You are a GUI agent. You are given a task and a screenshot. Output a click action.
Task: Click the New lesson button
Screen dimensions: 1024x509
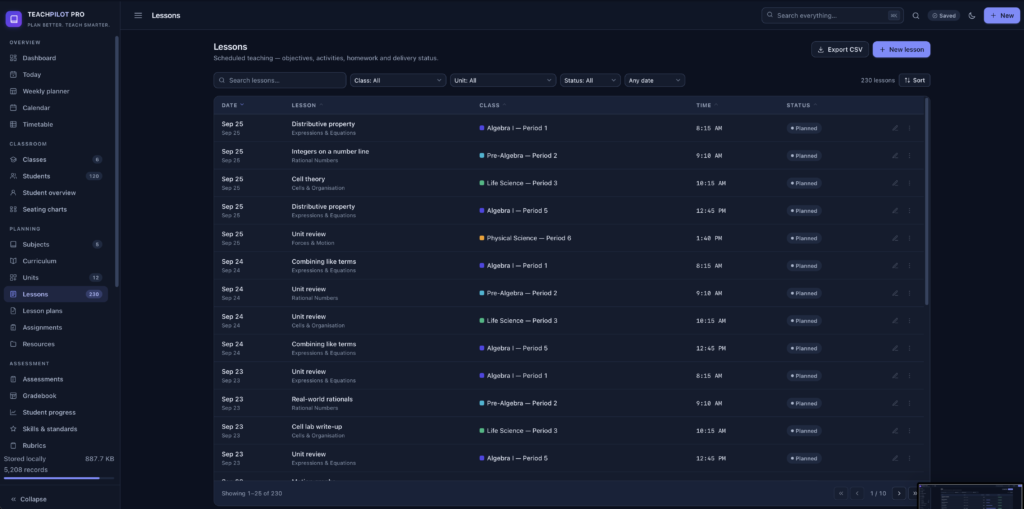click(901, 50)
